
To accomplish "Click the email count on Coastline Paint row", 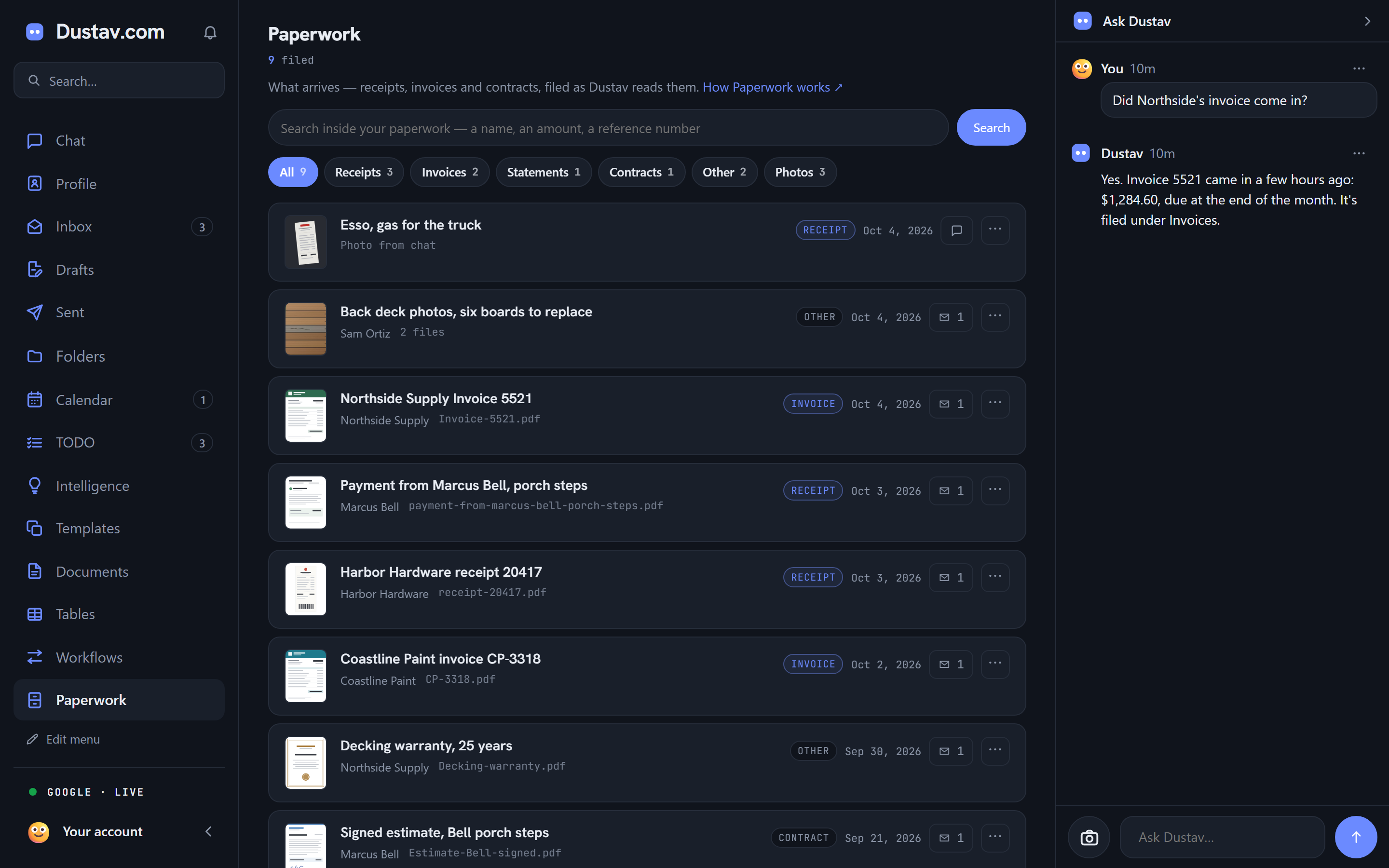I will 951,664.
